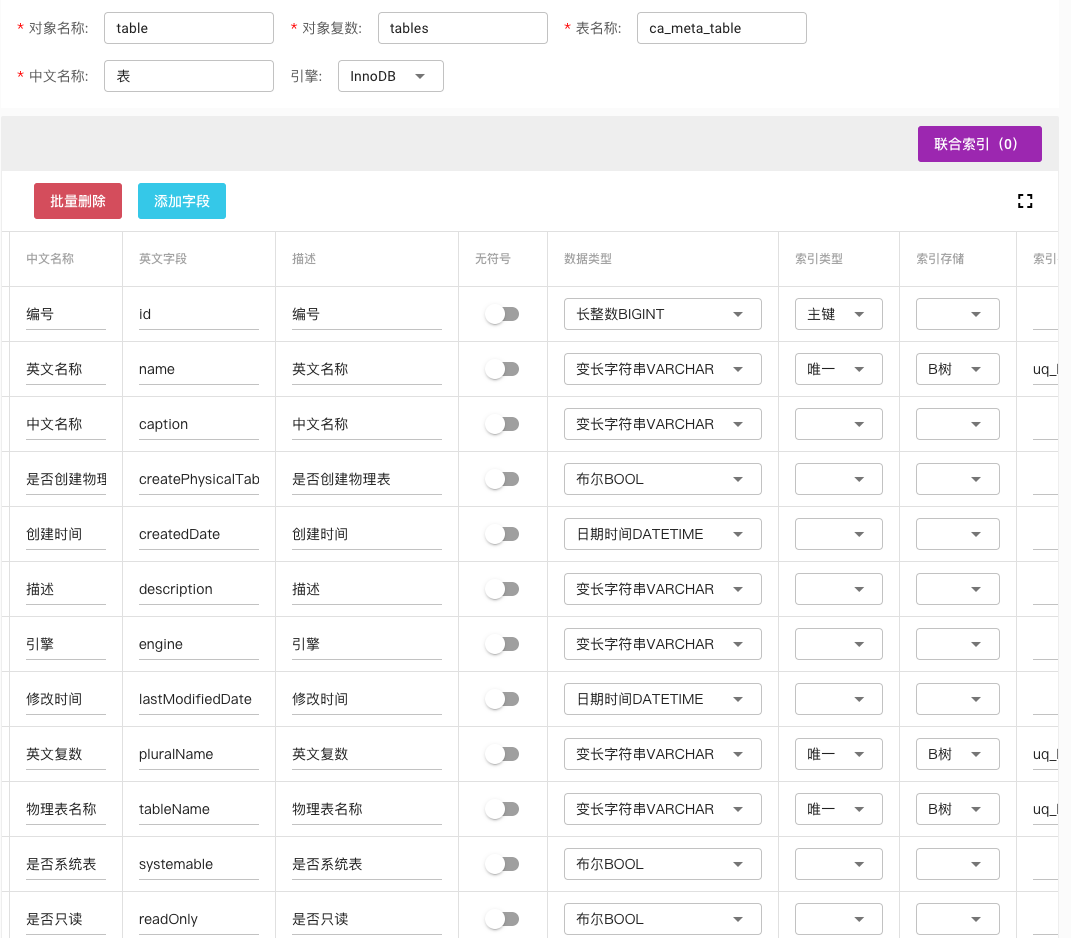Viewport: 1071px width, 938px height.
Task: Toggle unsigned switch for caption row
Action: click(503, 424)
